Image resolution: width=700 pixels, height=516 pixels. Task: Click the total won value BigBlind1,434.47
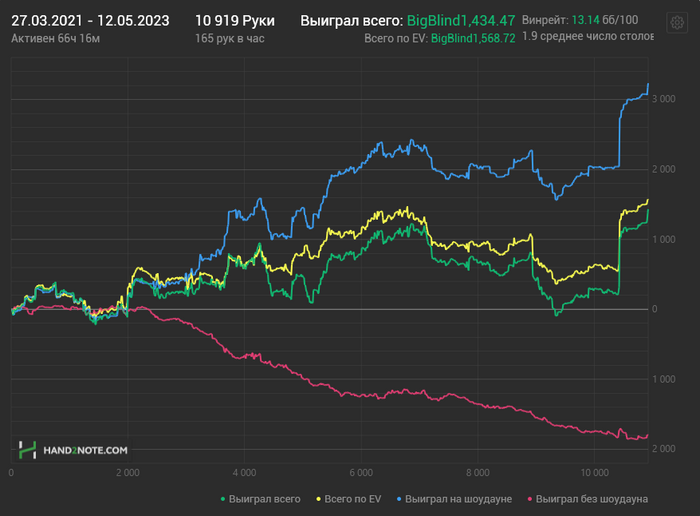pyautogui.click(x=461, y=21)
